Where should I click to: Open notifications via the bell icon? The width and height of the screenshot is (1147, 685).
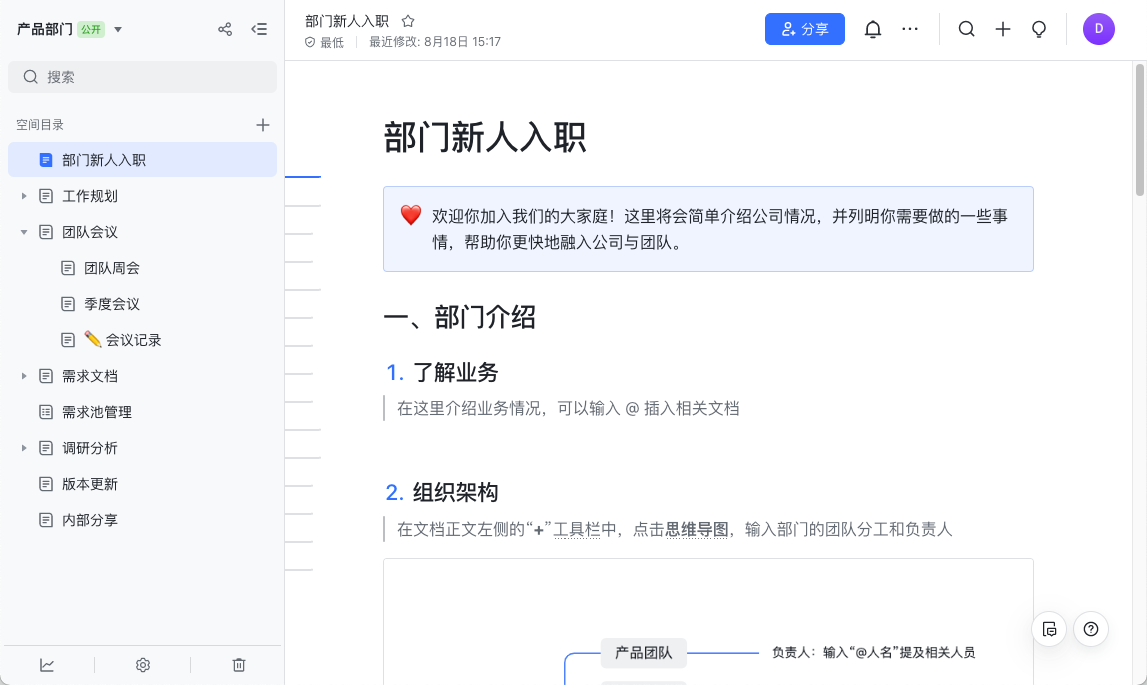click(872, 29)
